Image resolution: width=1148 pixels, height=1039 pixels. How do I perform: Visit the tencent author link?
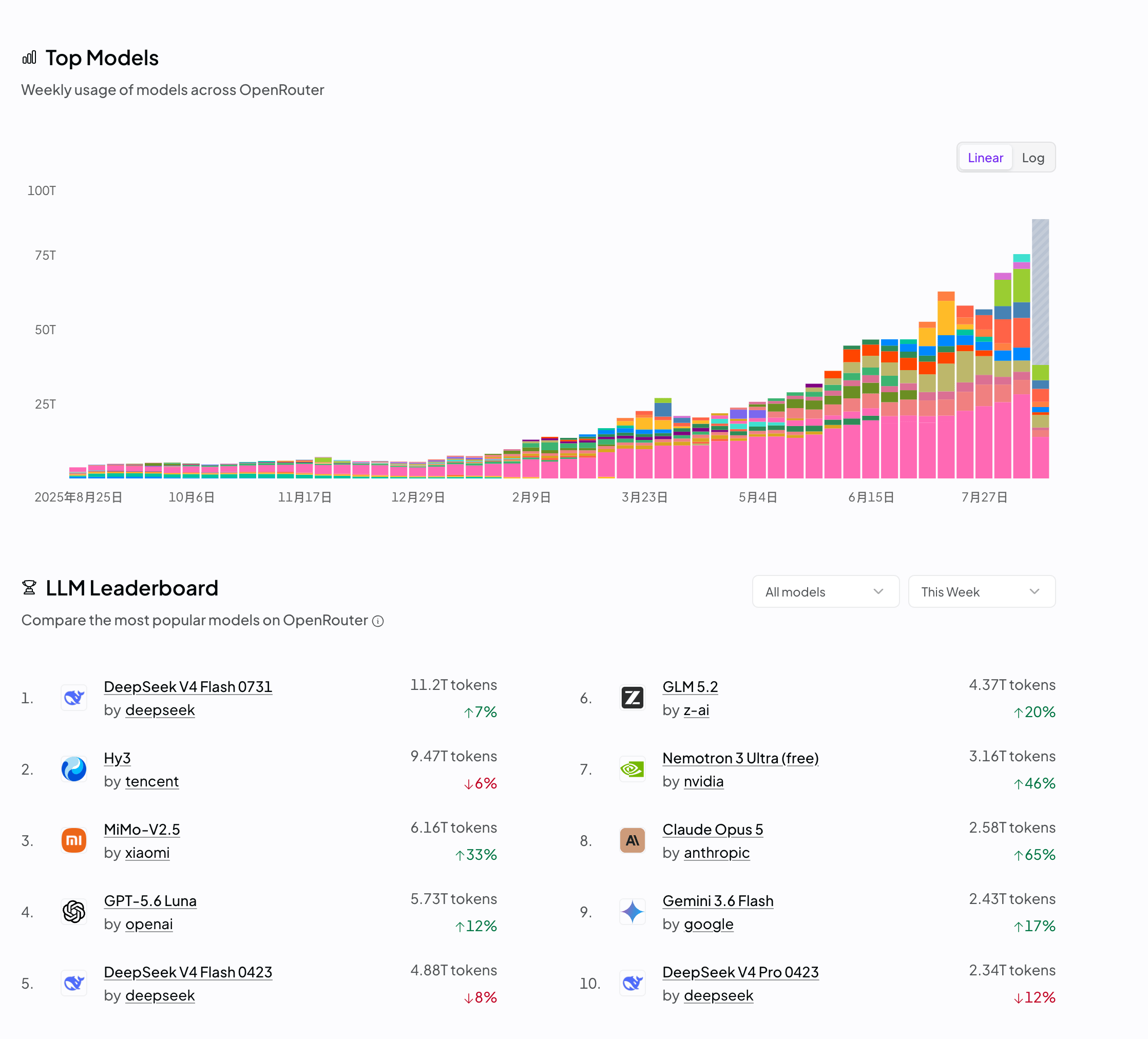click(x=152, y=782)
